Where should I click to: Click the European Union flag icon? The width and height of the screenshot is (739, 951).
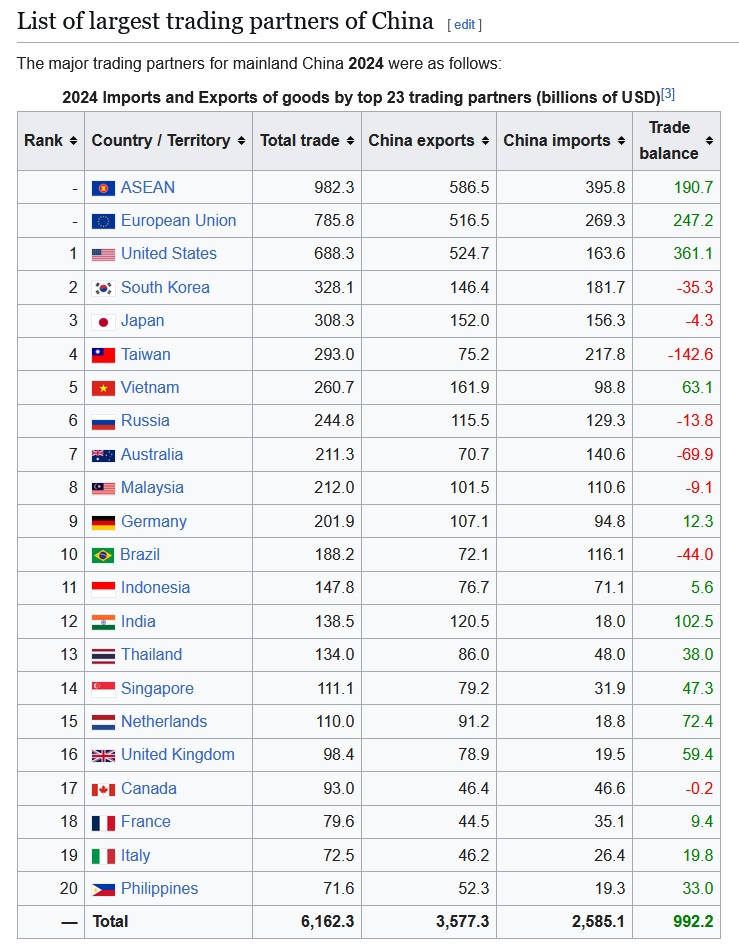coord(103,221)
